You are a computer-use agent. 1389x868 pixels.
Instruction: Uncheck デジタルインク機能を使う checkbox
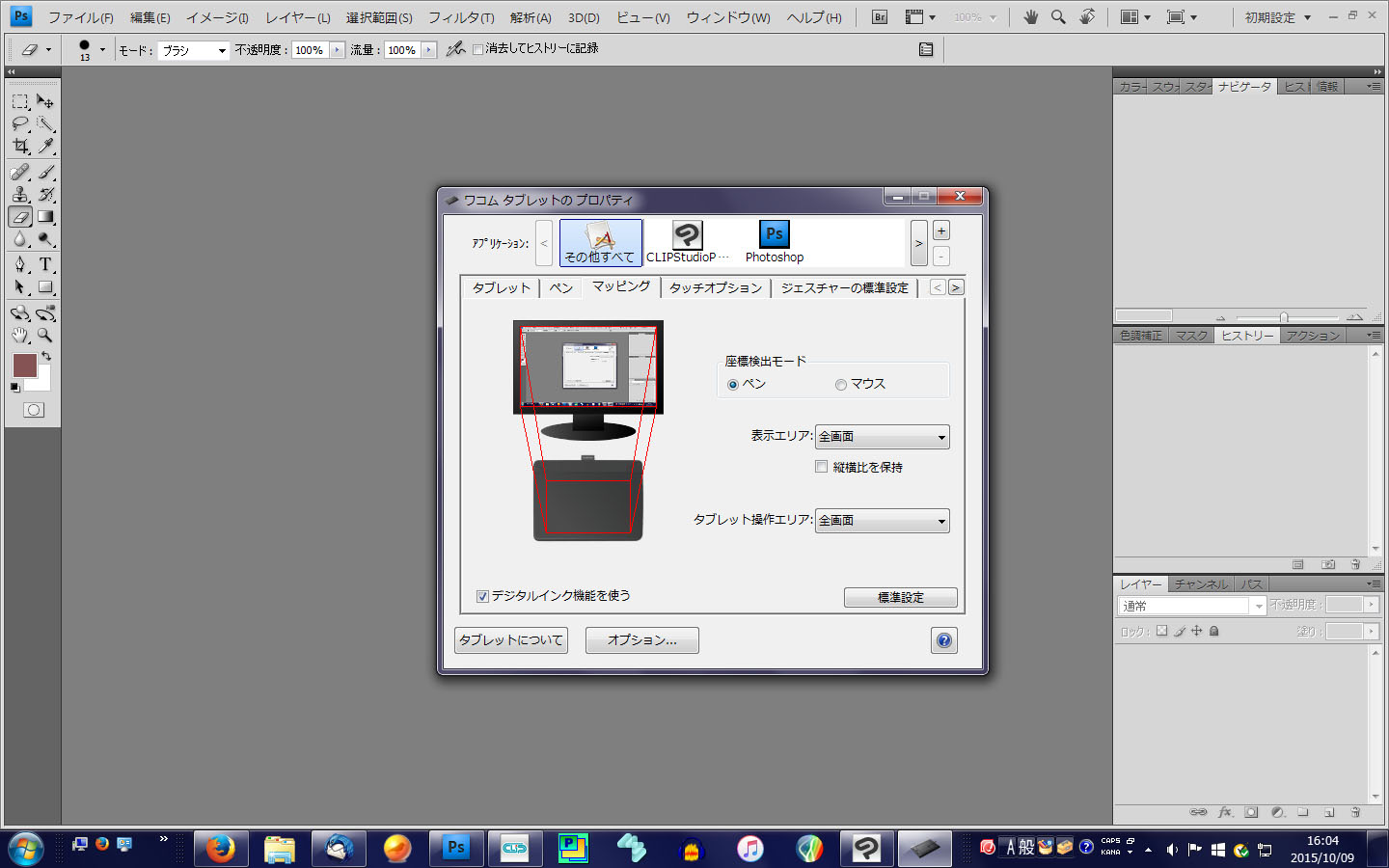pos(482,596)
